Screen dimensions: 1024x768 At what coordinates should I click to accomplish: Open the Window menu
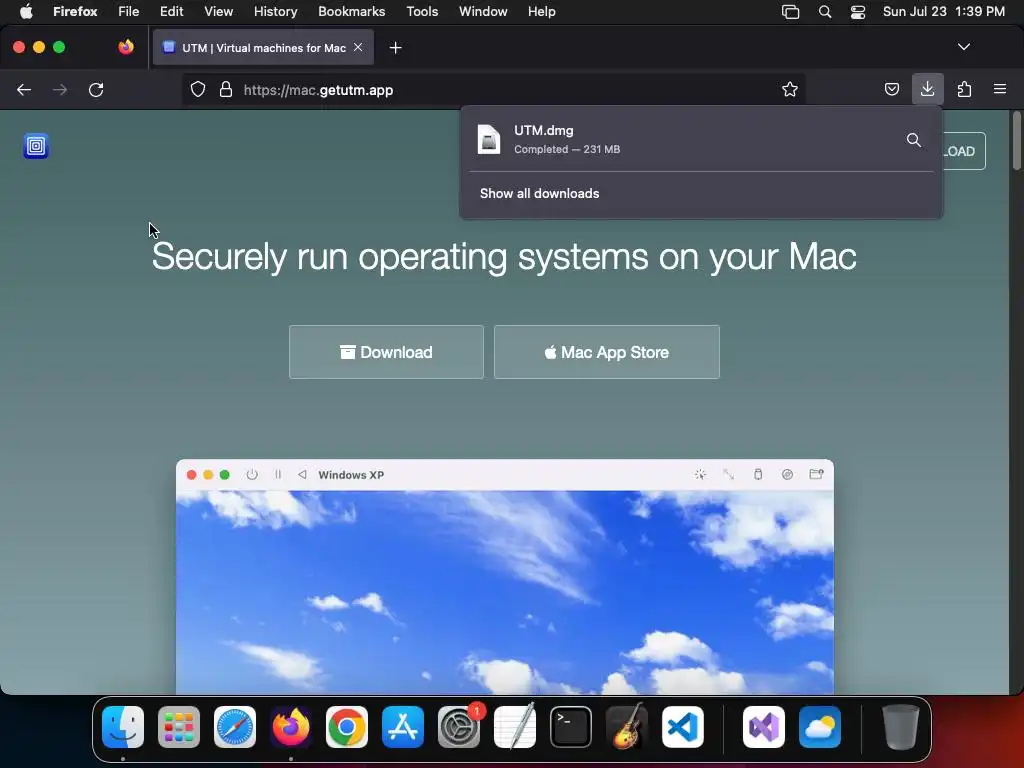click(x=483, y=12)
